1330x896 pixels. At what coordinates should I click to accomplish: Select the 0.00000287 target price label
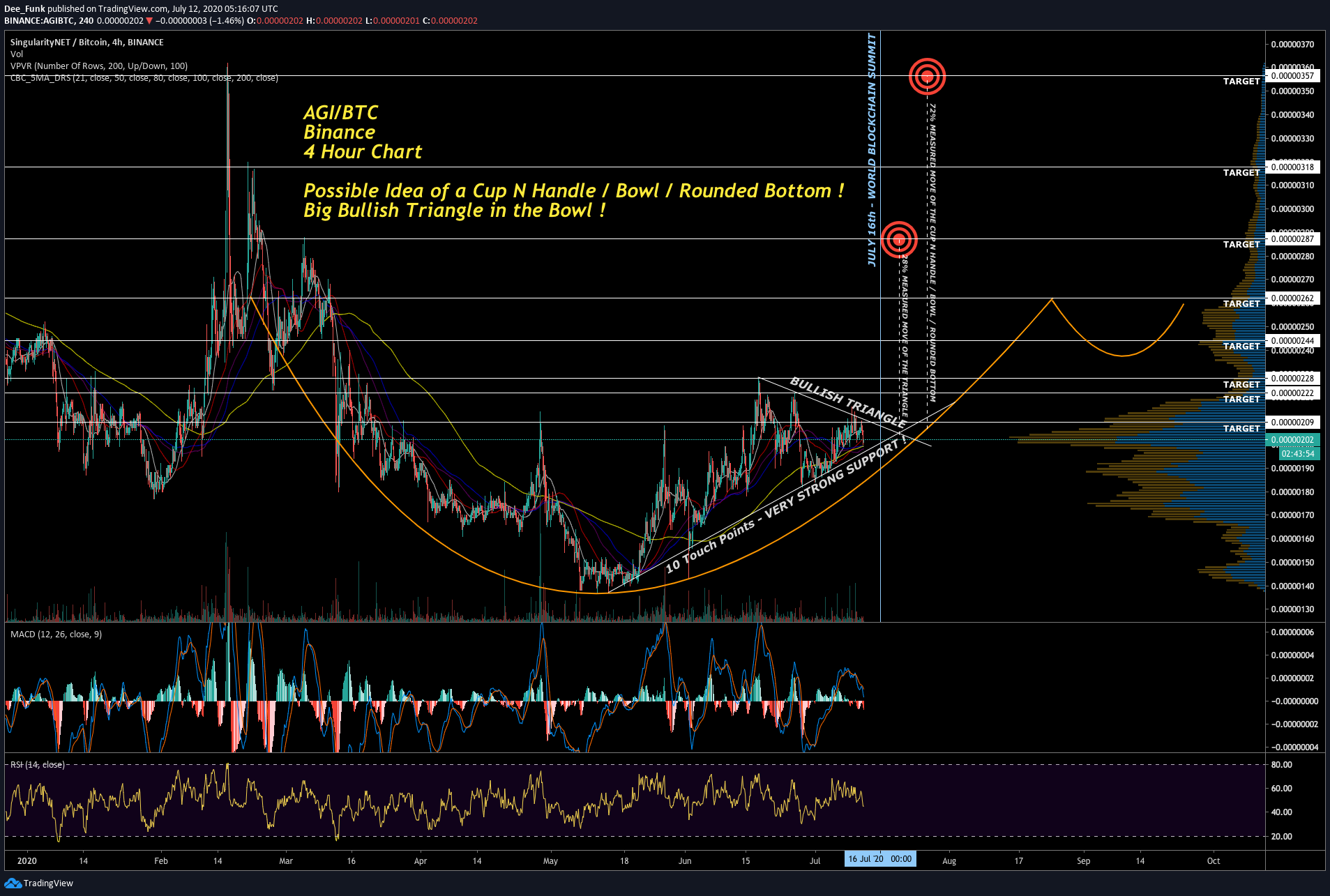coord(1292,238)
